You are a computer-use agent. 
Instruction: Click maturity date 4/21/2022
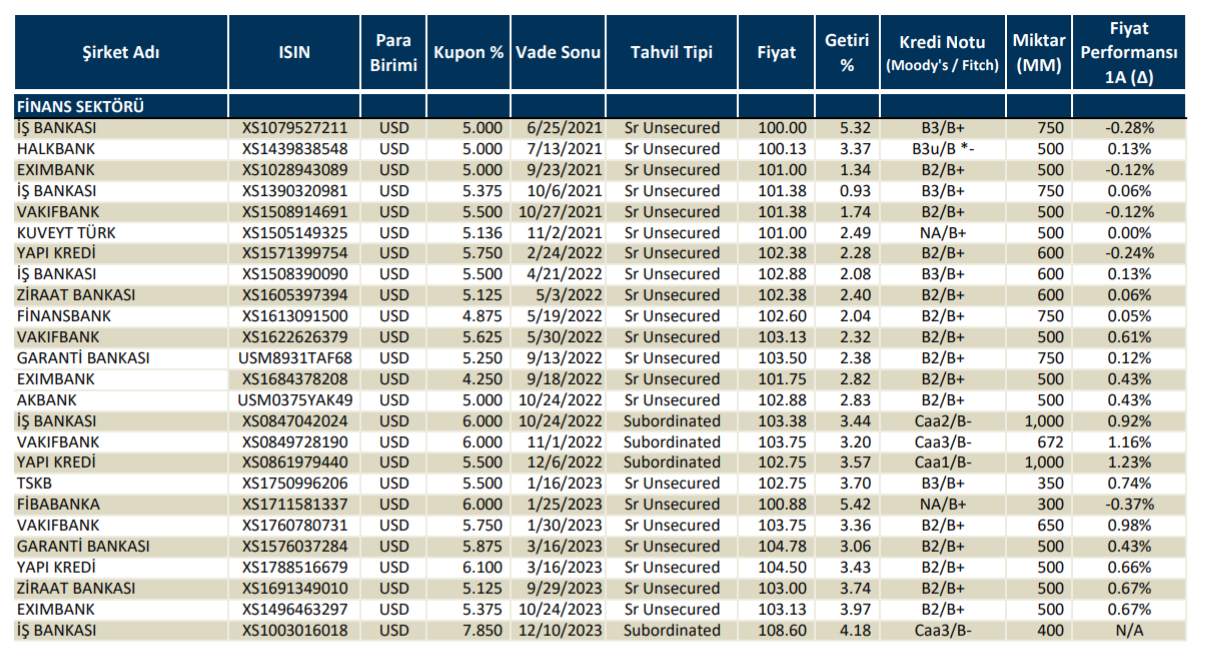click(565, 275)
